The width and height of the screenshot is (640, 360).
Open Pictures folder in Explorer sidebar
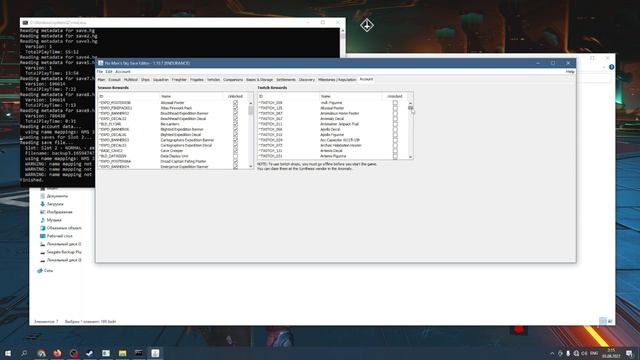[x=59, y=212]
